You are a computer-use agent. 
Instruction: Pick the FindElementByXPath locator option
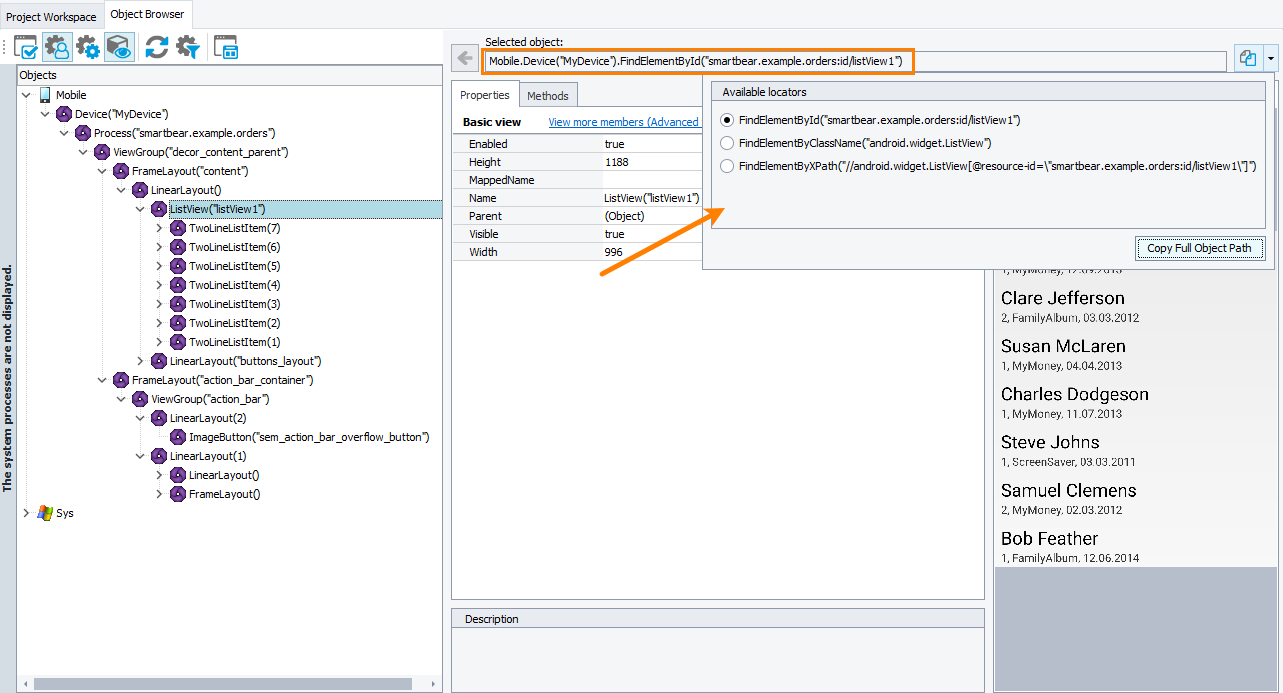pos(727,166)
